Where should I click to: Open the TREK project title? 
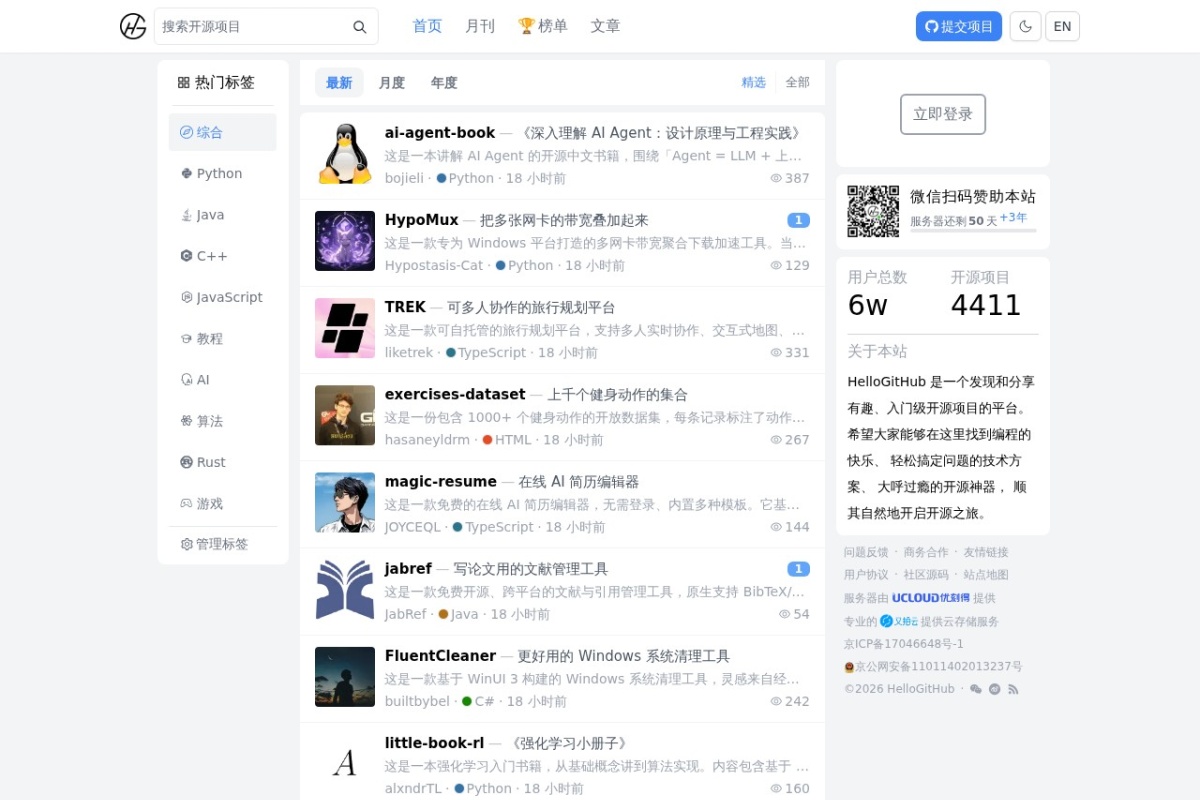coord(405,307)
